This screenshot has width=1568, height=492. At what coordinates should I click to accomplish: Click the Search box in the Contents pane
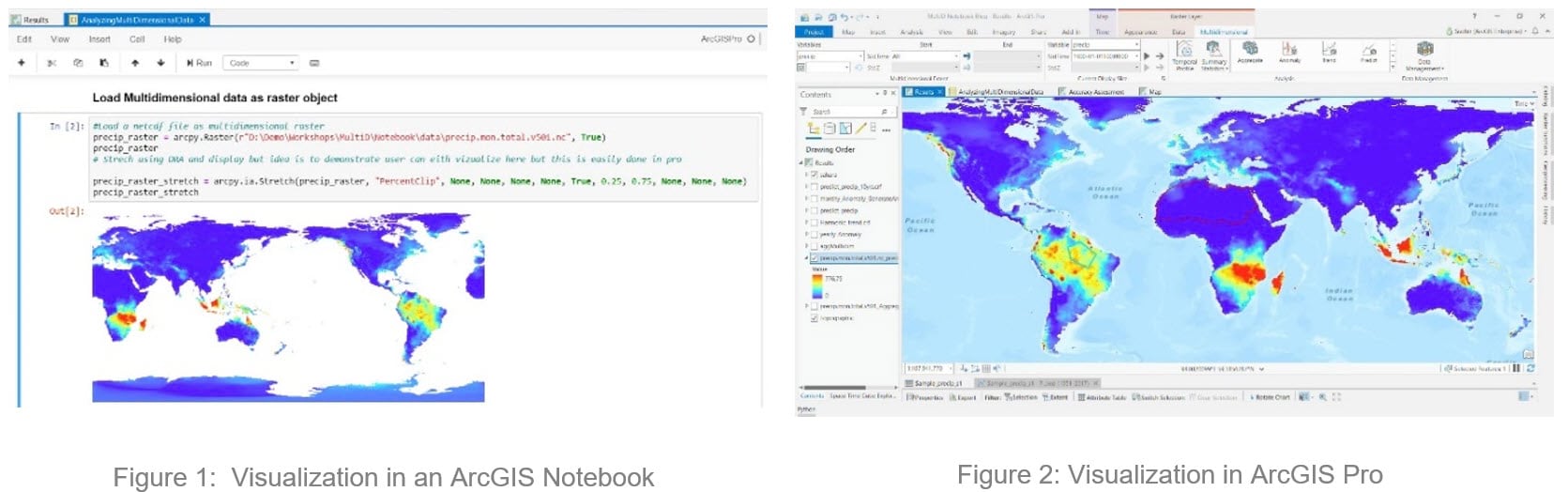[x=853, y=112]
